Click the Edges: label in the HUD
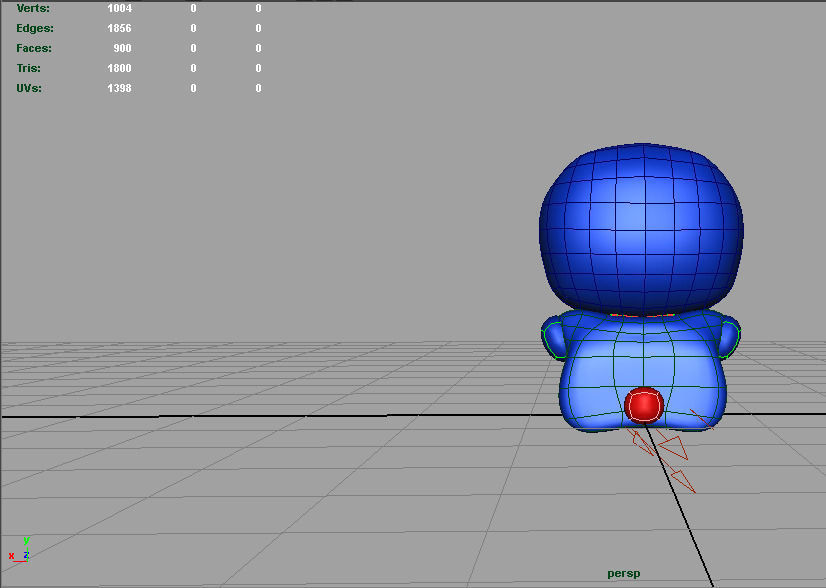 click(x=35, y=28)
